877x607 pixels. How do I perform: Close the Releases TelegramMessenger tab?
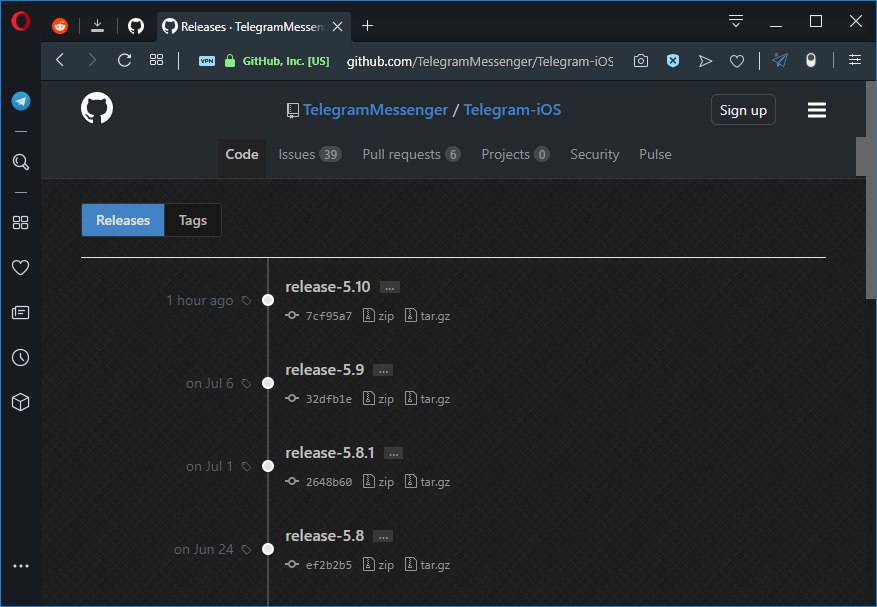coord(337,26)
